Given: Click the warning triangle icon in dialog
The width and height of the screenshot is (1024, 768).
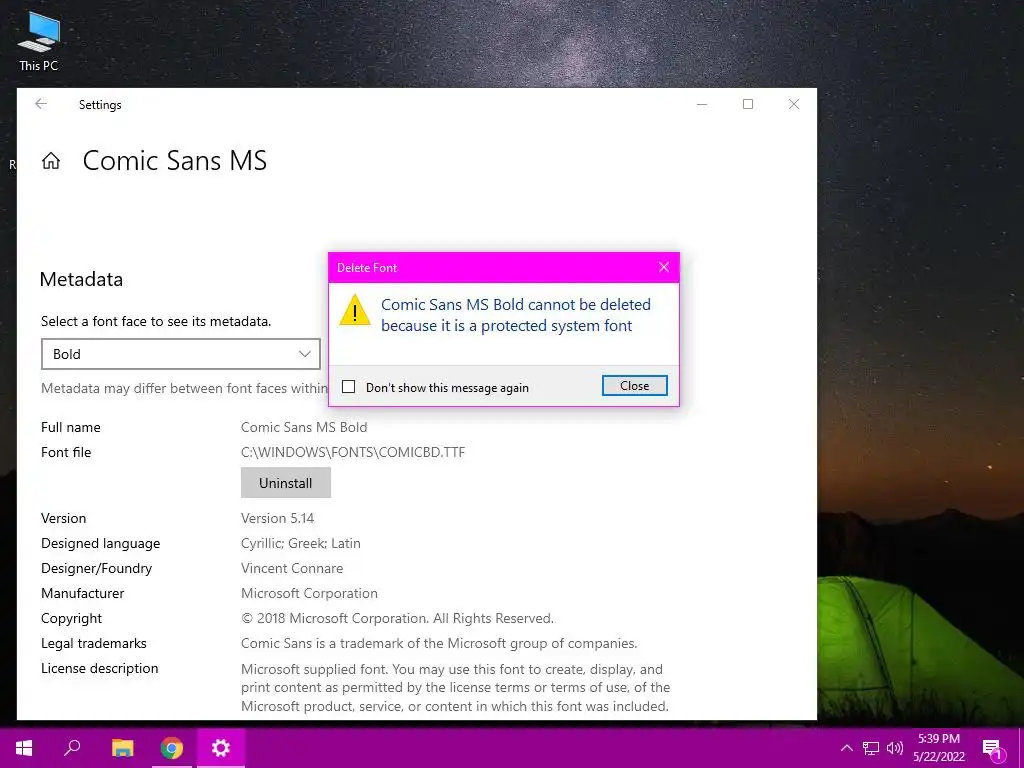Looking at the screenshot, I should pyautogui.click(x=355, y=310).
